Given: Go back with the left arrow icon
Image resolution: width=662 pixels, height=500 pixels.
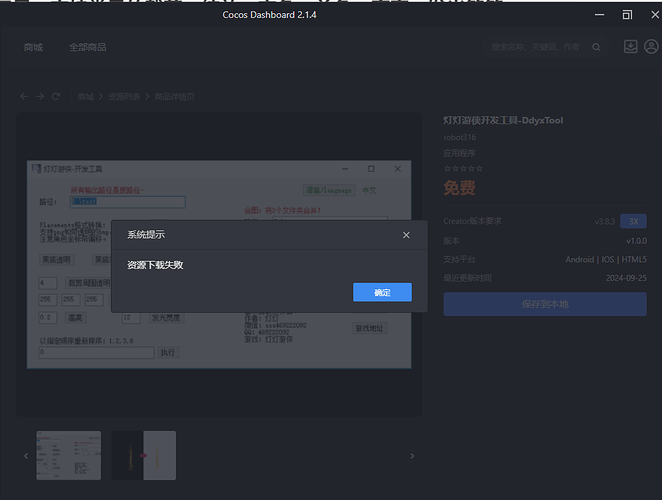Looking at the screenshot, I should point(24,97).
